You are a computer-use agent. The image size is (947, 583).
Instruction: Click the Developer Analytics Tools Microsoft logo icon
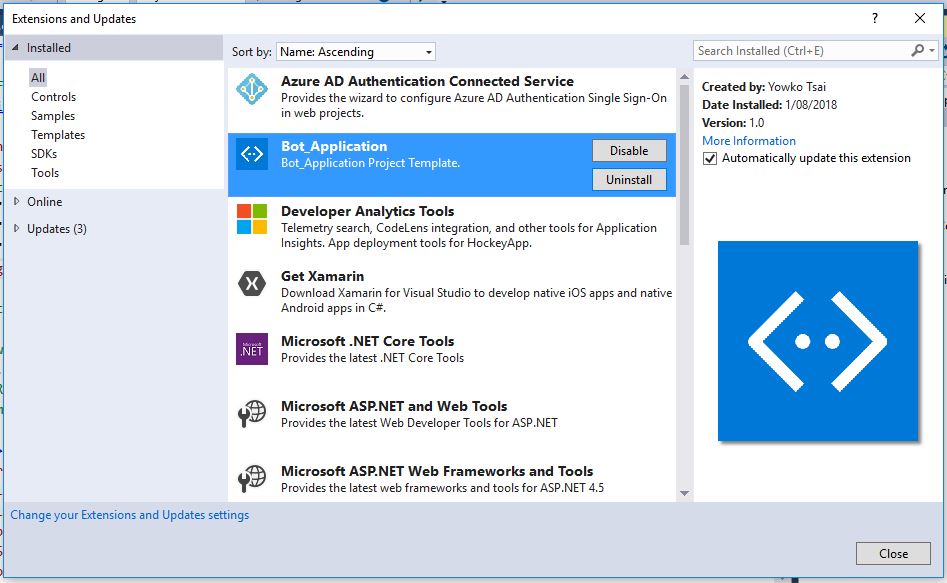[252, 219]
